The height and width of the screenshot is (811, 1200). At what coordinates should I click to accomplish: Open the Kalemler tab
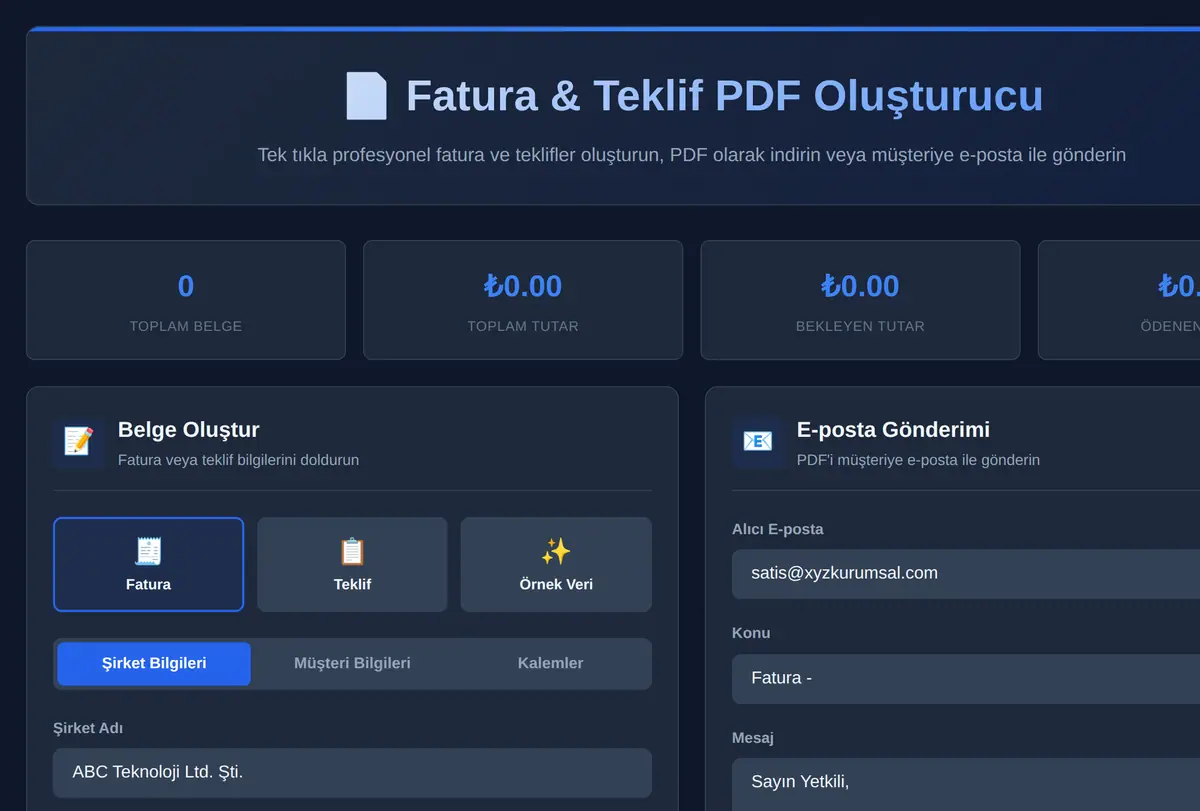550,664
